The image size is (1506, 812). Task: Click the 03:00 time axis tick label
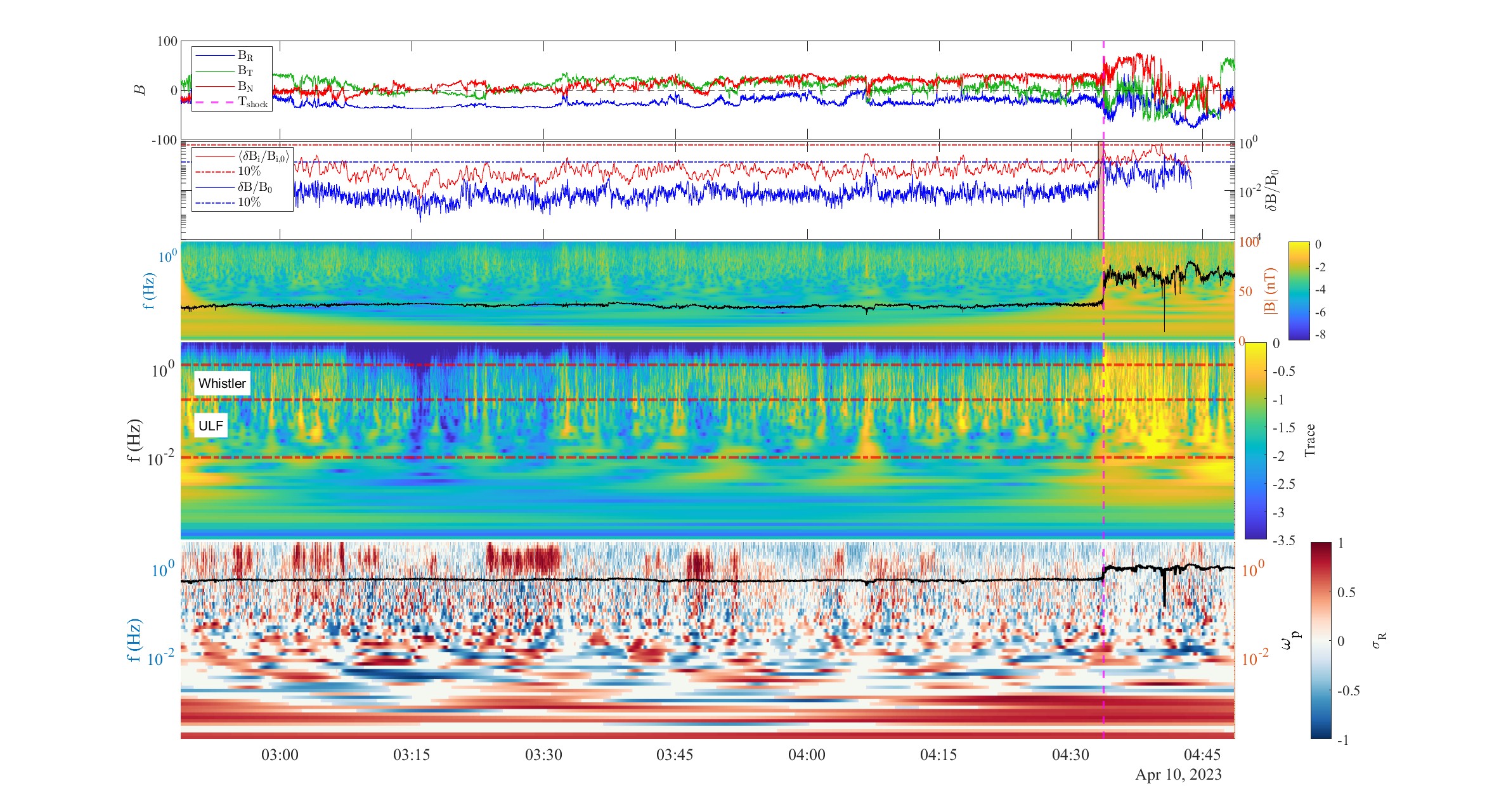(x=280, y=755)
